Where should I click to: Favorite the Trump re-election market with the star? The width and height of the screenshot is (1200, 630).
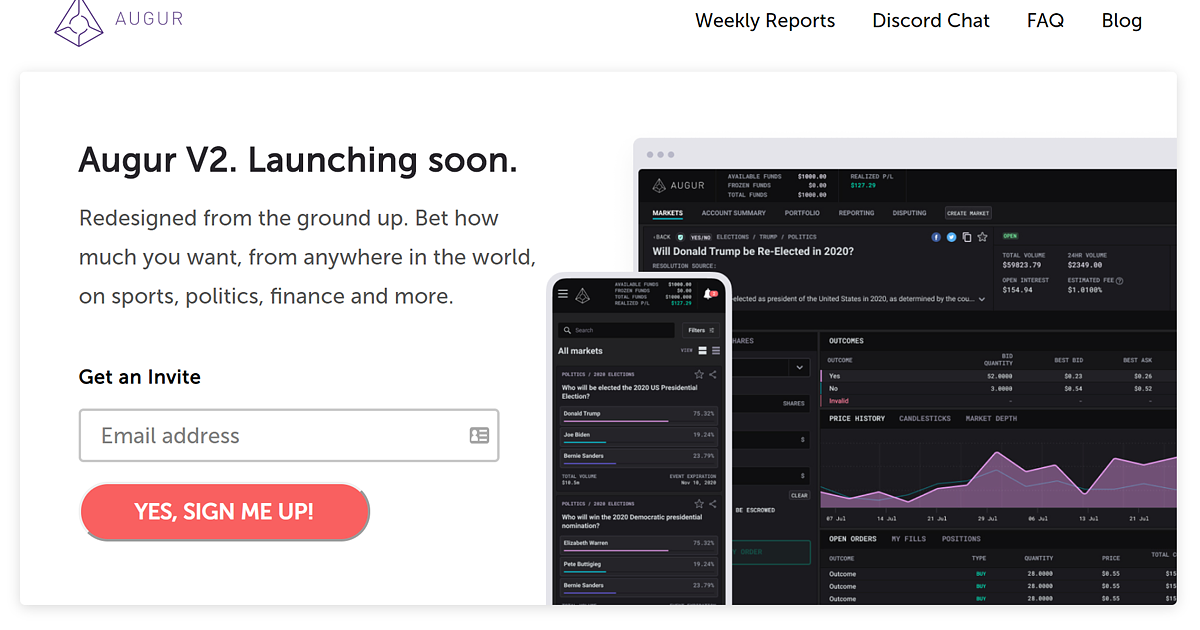(982, 237)
